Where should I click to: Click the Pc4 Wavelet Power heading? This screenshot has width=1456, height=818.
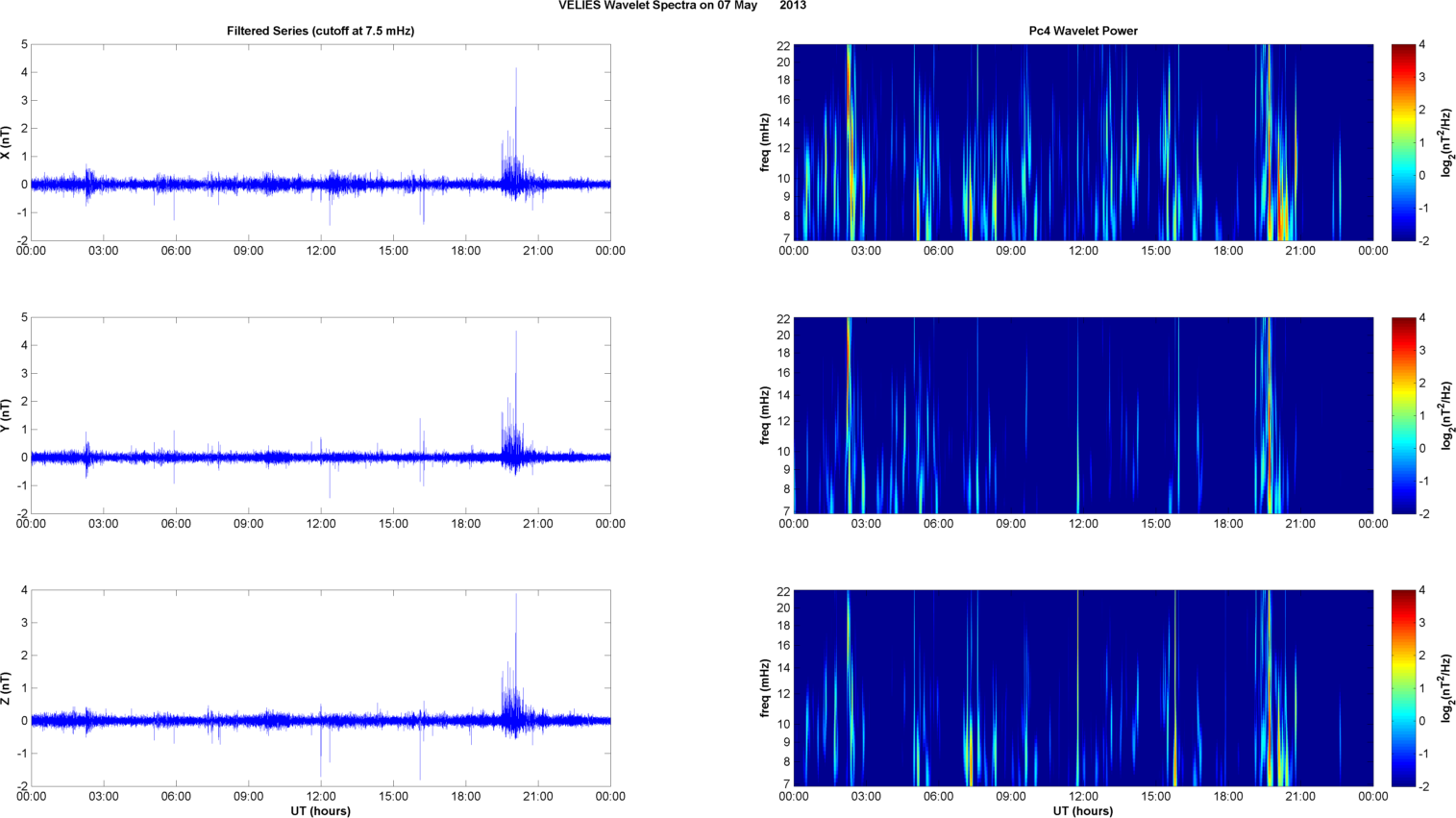pyautogui.click(x=1083, y=31)
